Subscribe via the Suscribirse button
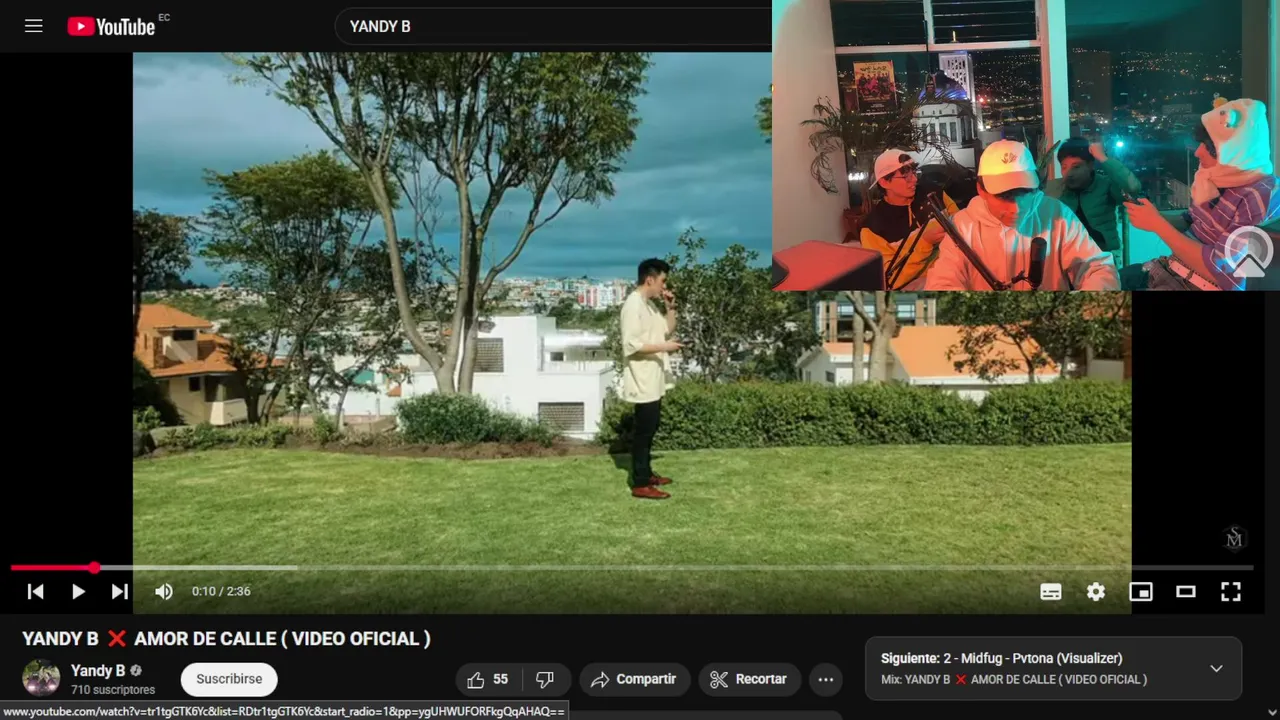 [x=229, y=679]
